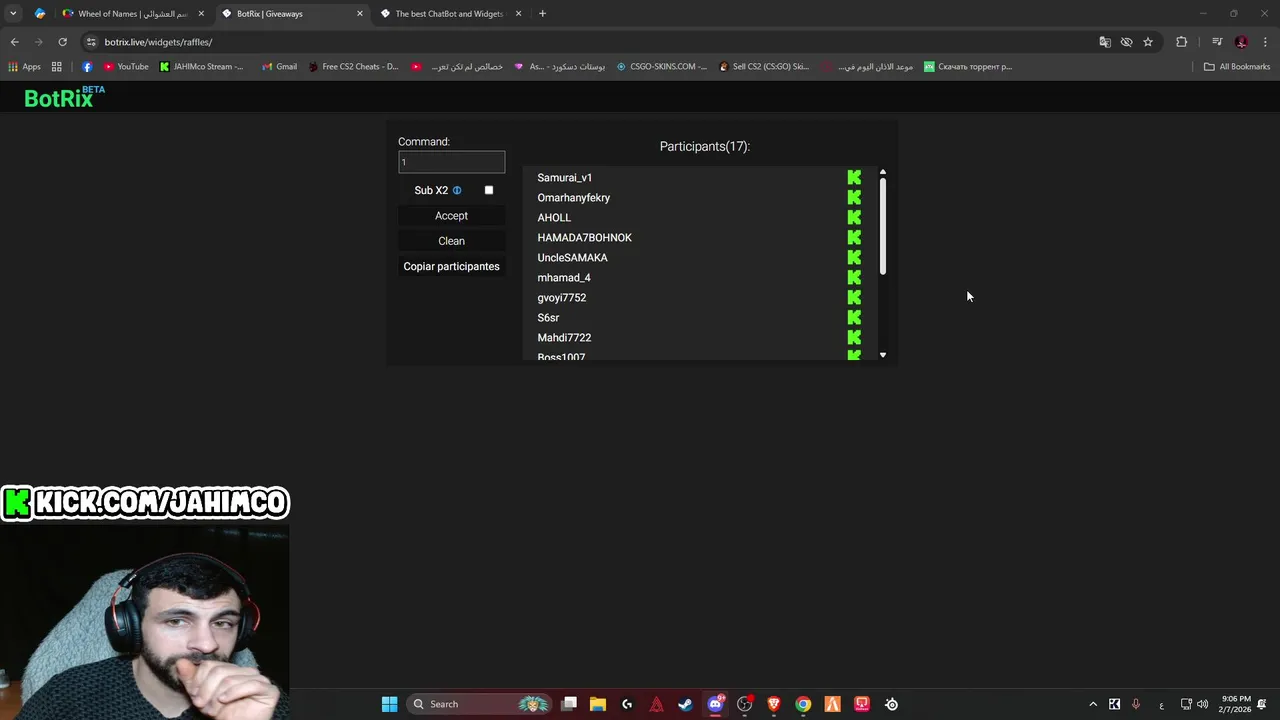Click the Copiar participantes button
Image resolution: width=1280 pixels, height=720 pixels.
pyautogui.click(x=451, y=266)
